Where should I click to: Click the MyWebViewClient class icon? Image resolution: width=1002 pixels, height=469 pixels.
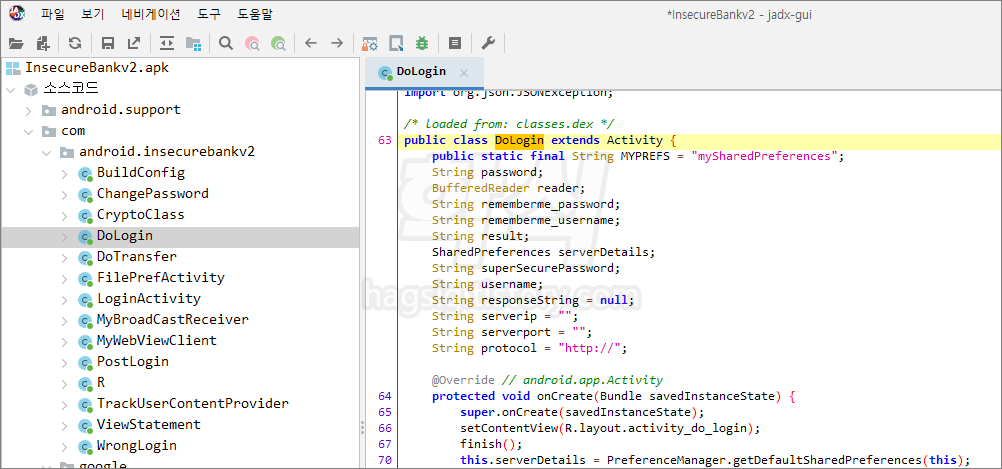pyautogui.click(x=85, y=341)
